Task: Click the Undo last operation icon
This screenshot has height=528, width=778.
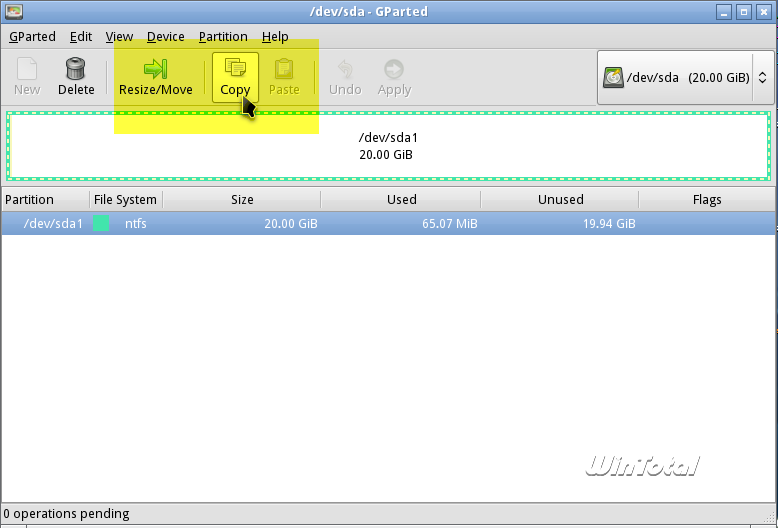Action: tap(345, 69)
